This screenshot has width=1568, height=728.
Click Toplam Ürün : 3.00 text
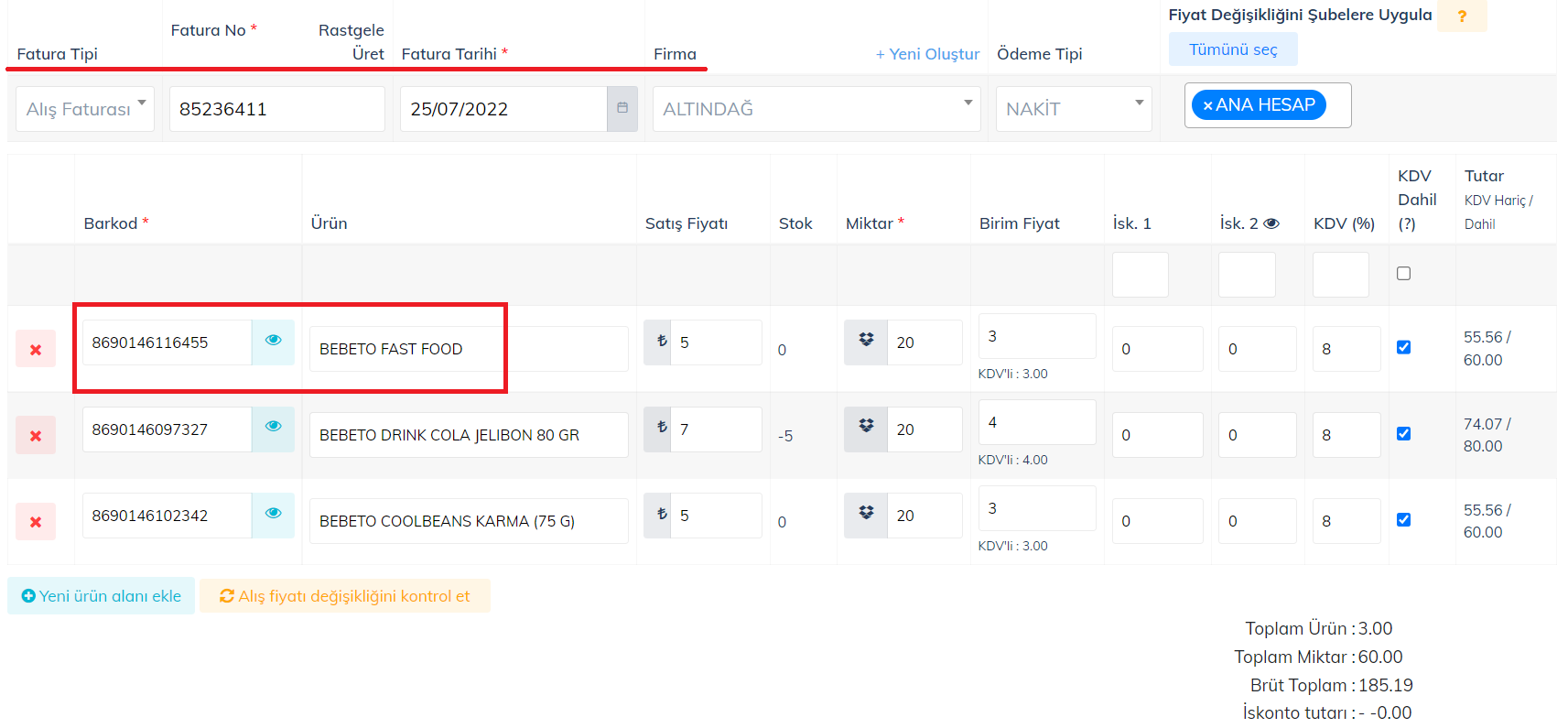click(x=1318, y=628)
